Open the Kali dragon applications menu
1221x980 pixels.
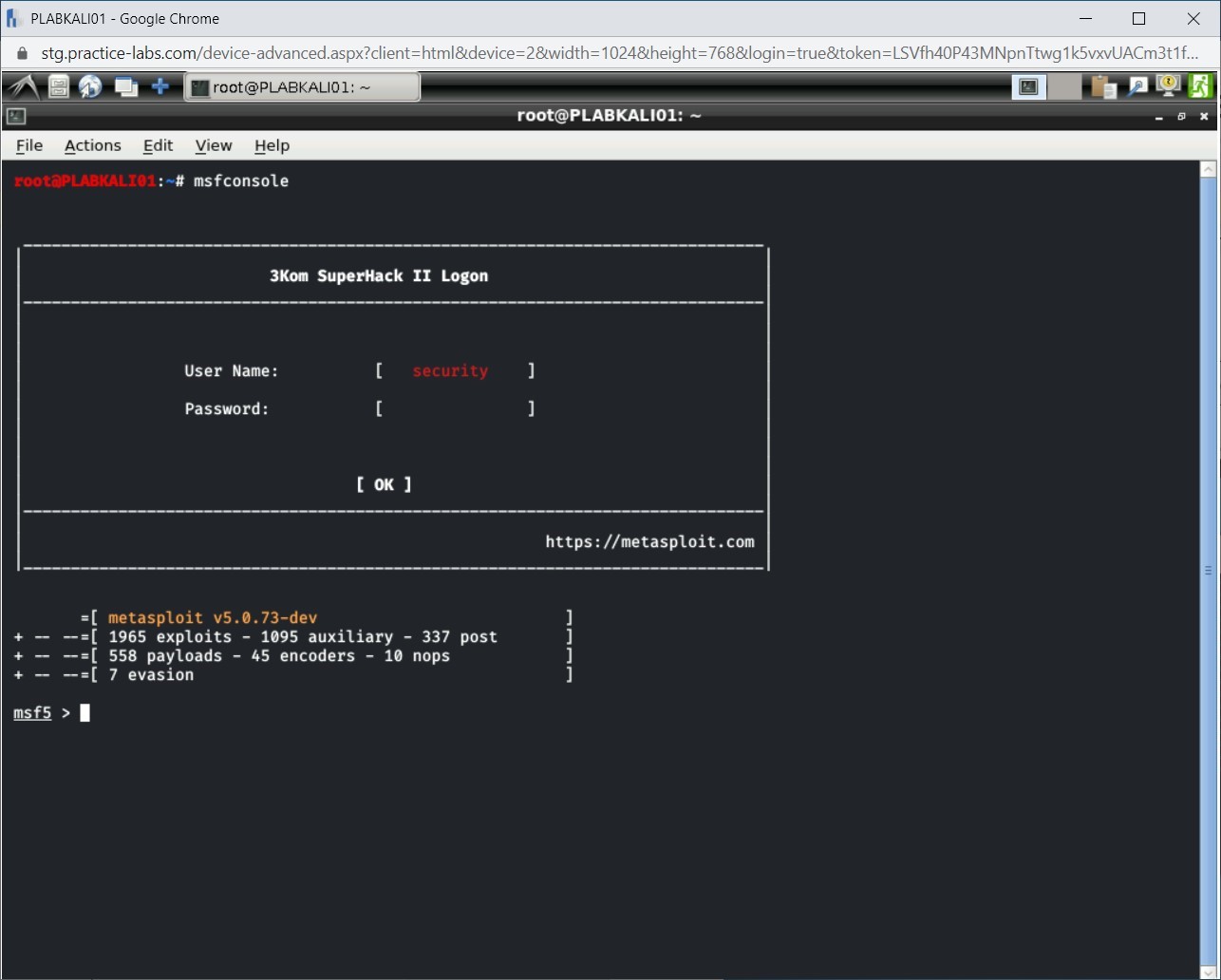[x=22, y=86]
